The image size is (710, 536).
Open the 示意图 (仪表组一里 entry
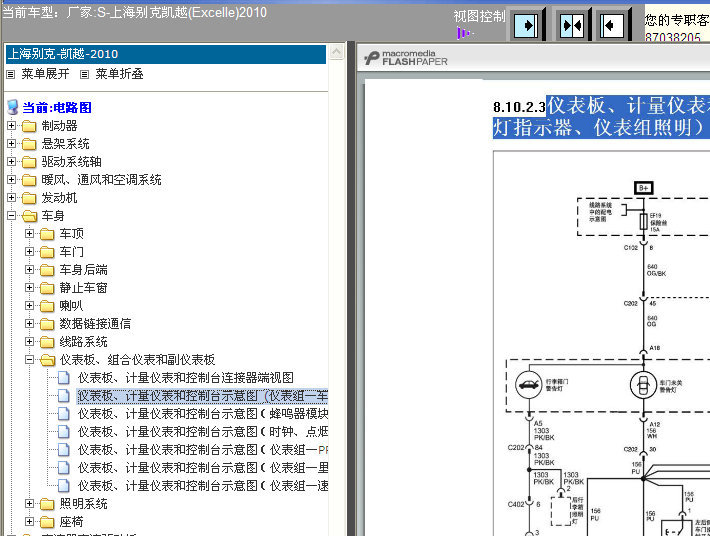click(x=203, y=468)
